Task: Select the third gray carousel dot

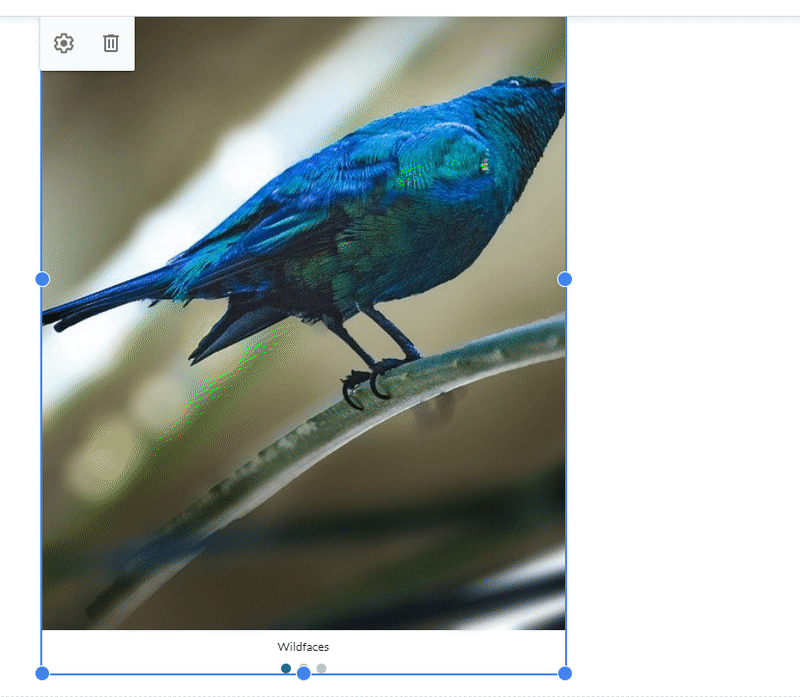Action: point(321,668)
